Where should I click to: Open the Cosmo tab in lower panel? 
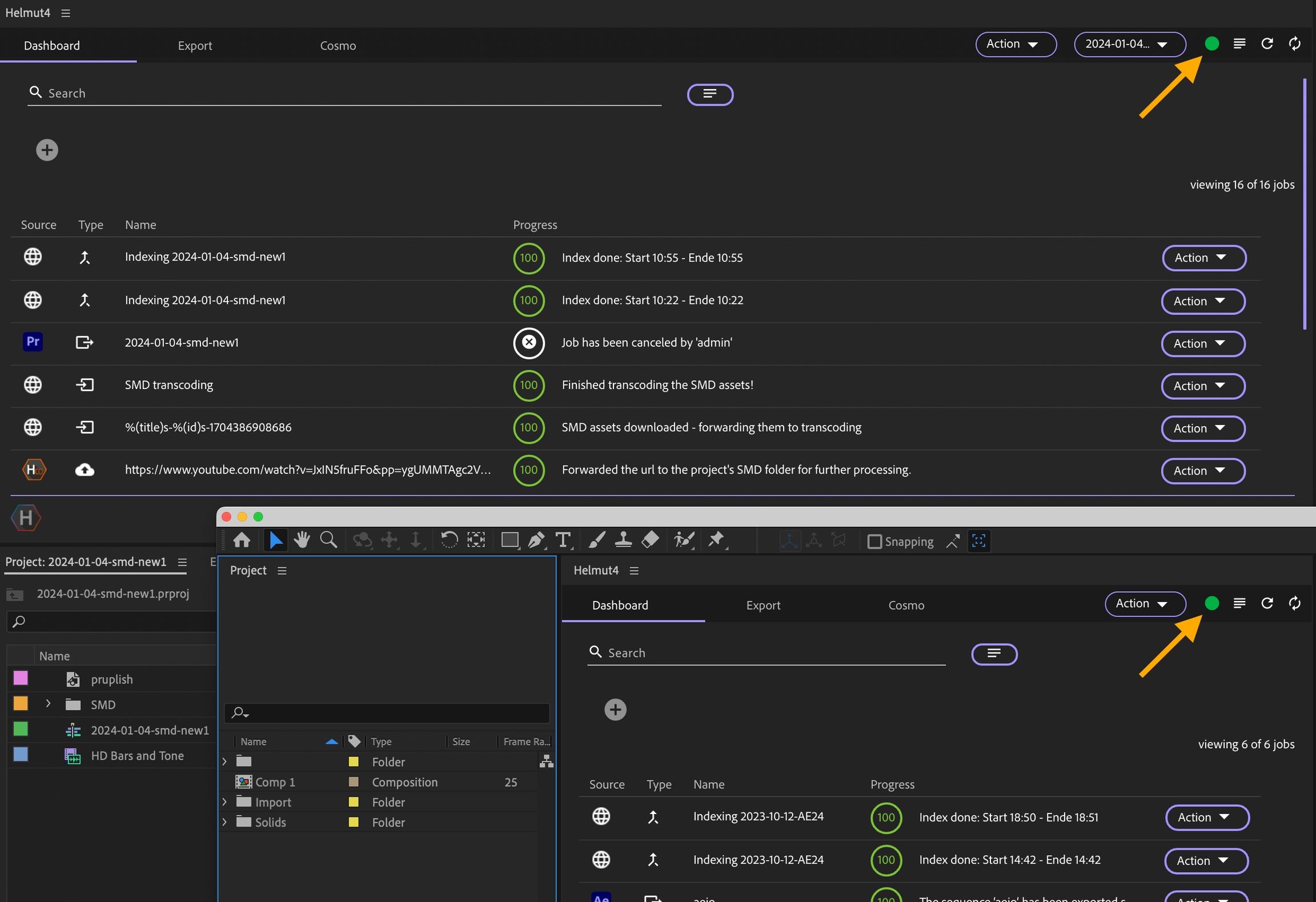tap(906, 605)
